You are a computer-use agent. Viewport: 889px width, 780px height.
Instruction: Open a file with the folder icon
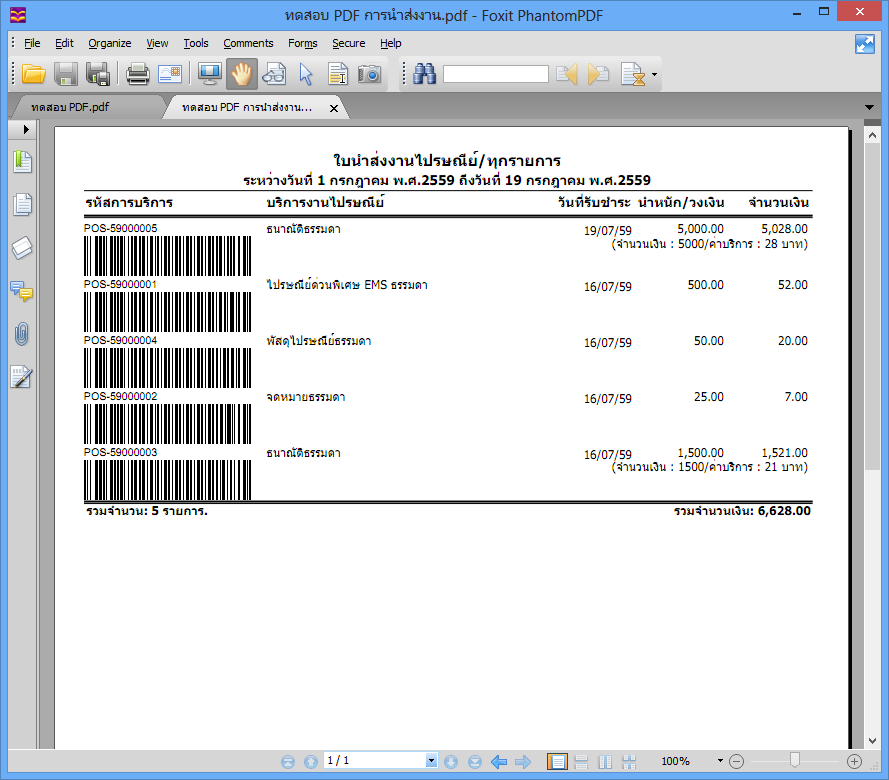click(x=33, y=74)
